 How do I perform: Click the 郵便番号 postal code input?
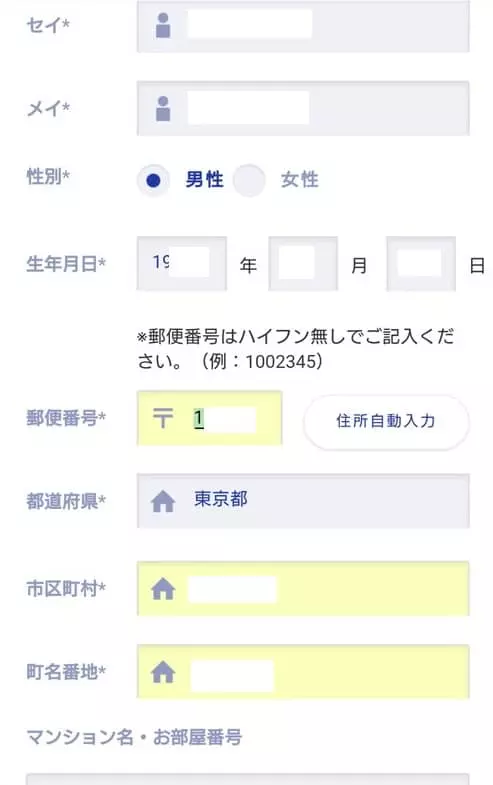tap(210, 418)
